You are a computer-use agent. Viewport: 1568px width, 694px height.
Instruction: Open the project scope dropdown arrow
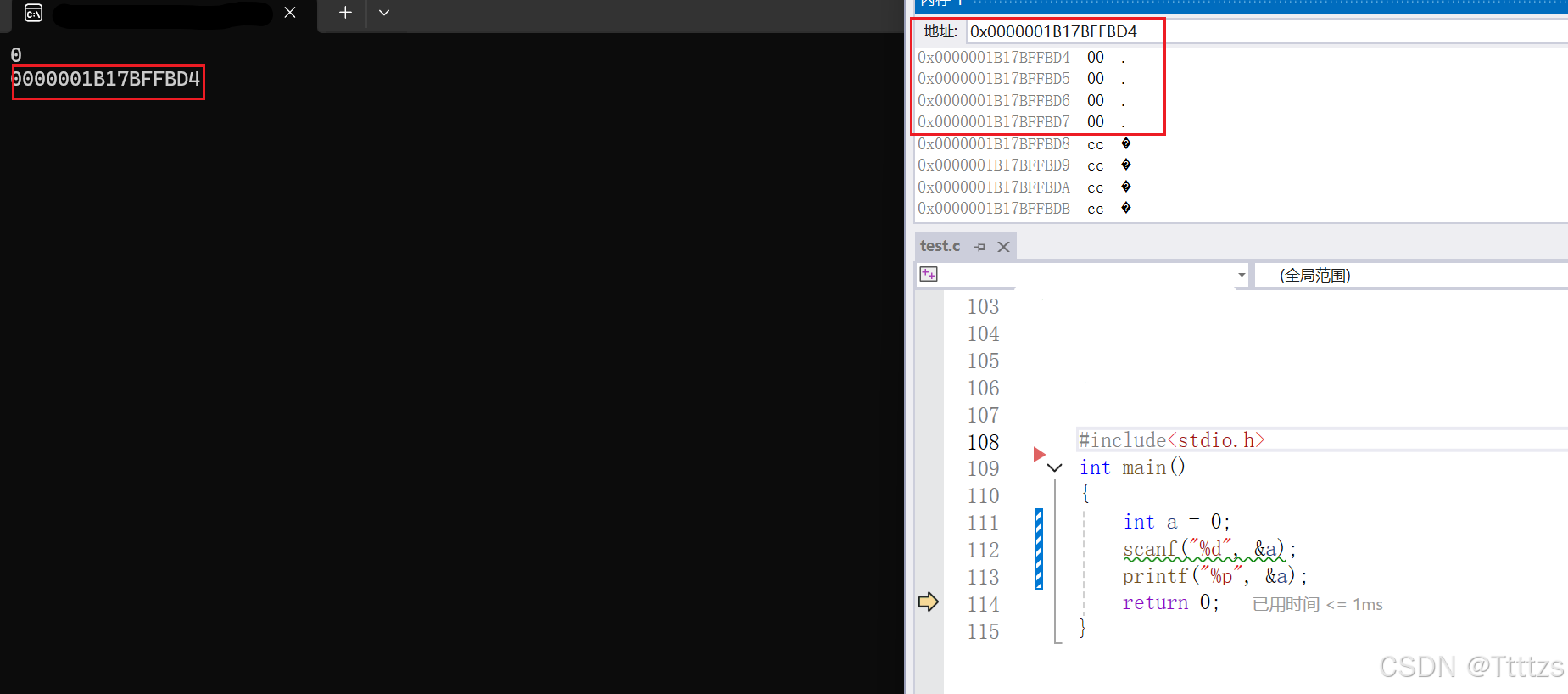1242,275
